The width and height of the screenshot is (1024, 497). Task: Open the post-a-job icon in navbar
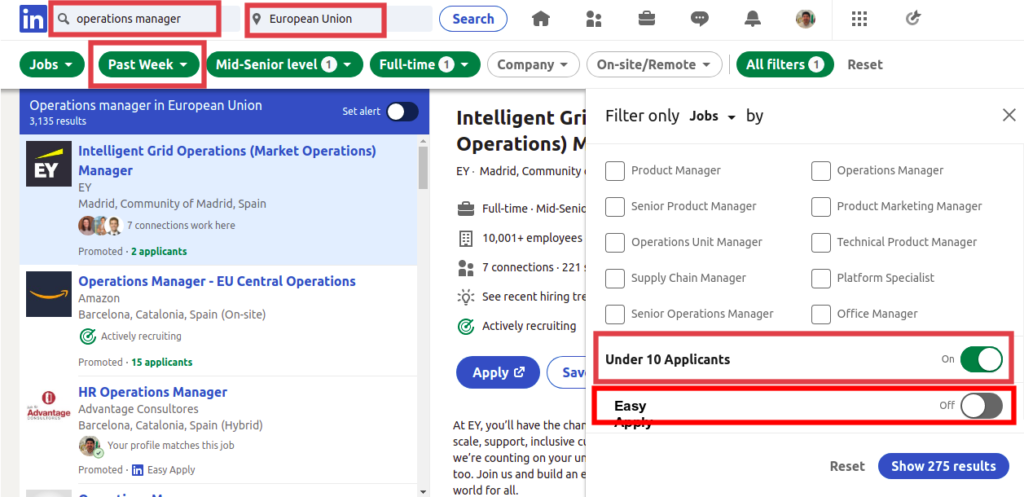(x=913, y=19)
